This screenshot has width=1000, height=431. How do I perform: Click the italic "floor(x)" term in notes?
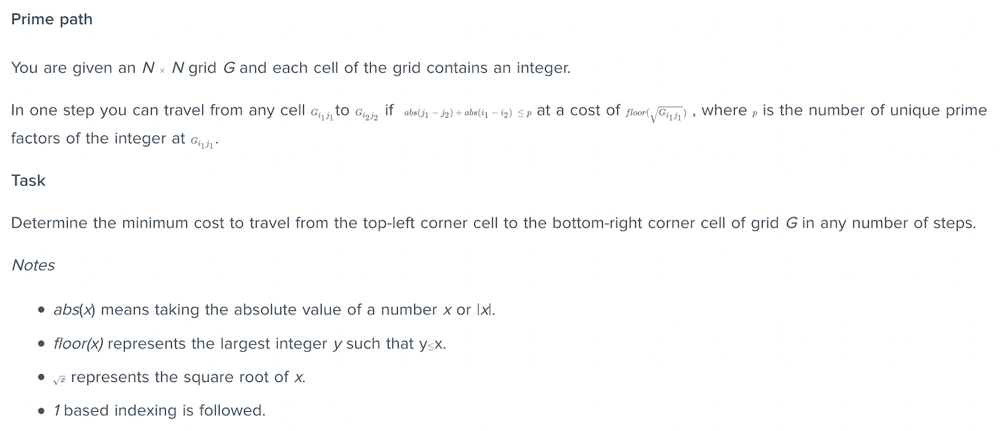tap(78, 344)
